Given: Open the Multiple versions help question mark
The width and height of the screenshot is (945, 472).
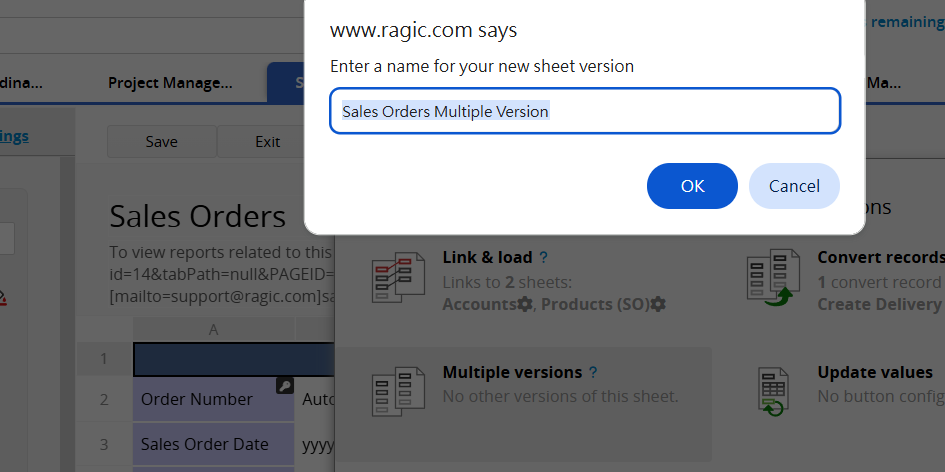Looking at the screenshot, I should tap(593, 373).
